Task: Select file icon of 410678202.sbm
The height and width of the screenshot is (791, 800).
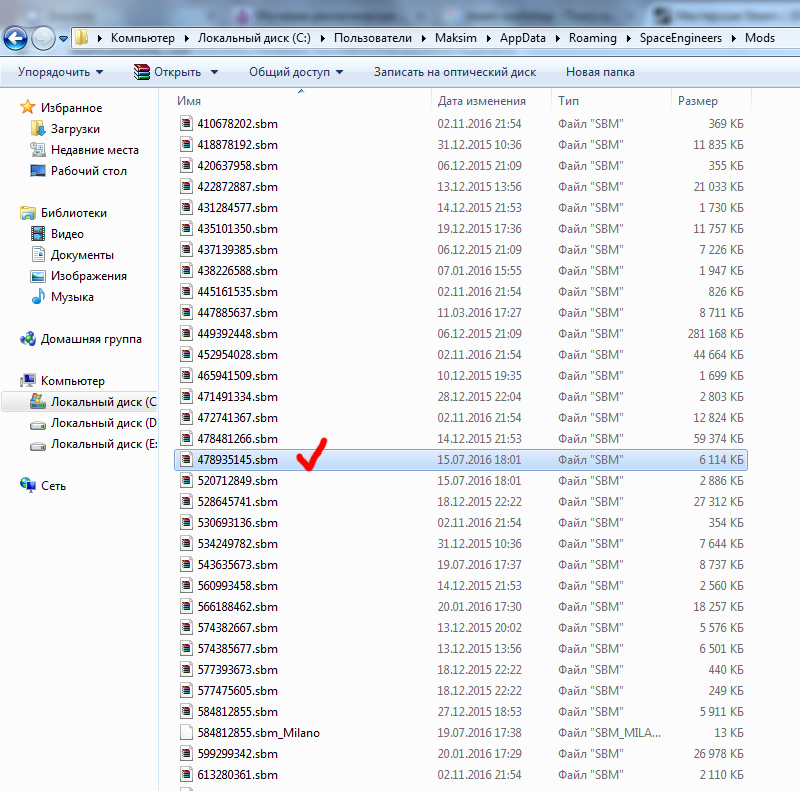Action: pyautogui.click(x=186, y=123)
